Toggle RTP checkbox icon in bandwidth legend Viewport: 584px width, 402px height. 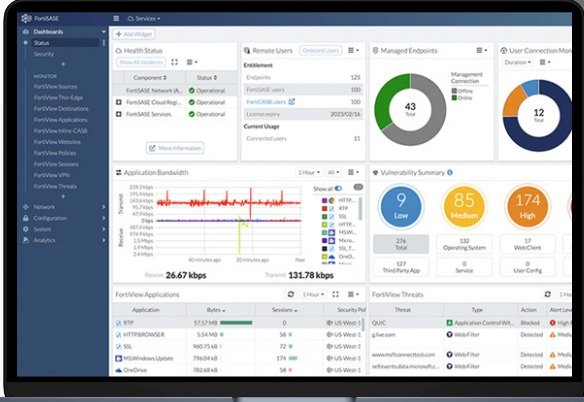331,209
